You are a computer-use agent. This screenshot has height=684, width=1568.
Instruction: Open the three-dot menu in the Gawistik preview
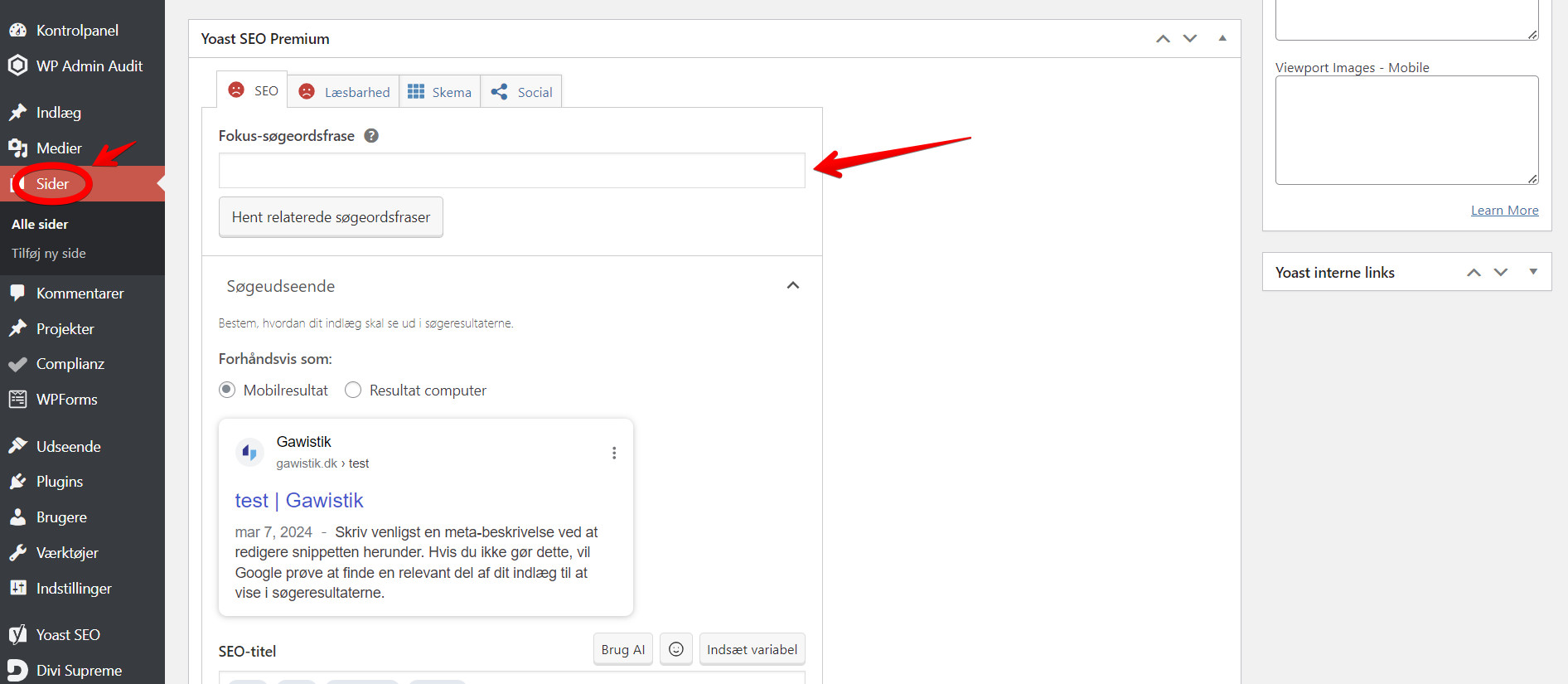614,453
